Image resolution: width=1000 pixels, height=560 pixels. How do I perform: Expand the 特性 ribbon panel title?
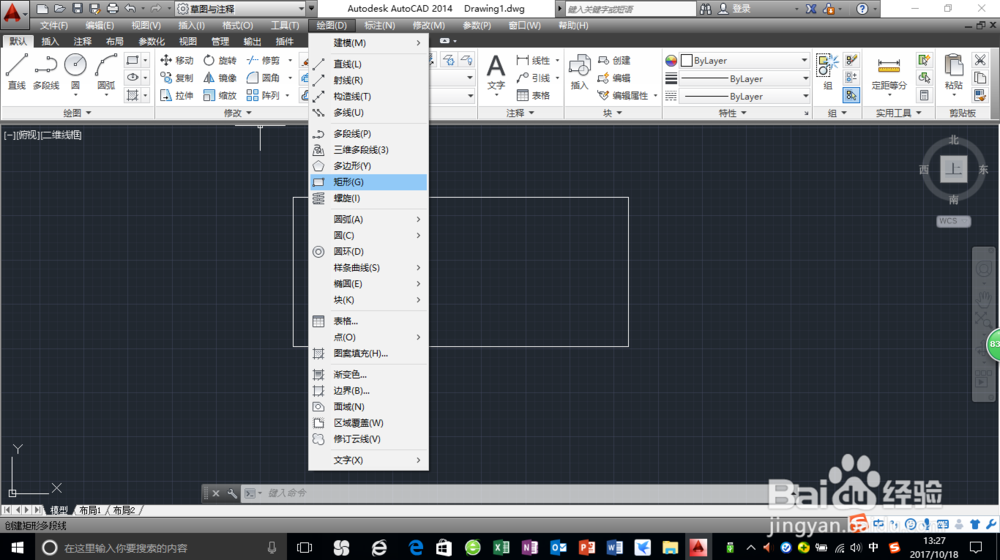coord(732,113)
